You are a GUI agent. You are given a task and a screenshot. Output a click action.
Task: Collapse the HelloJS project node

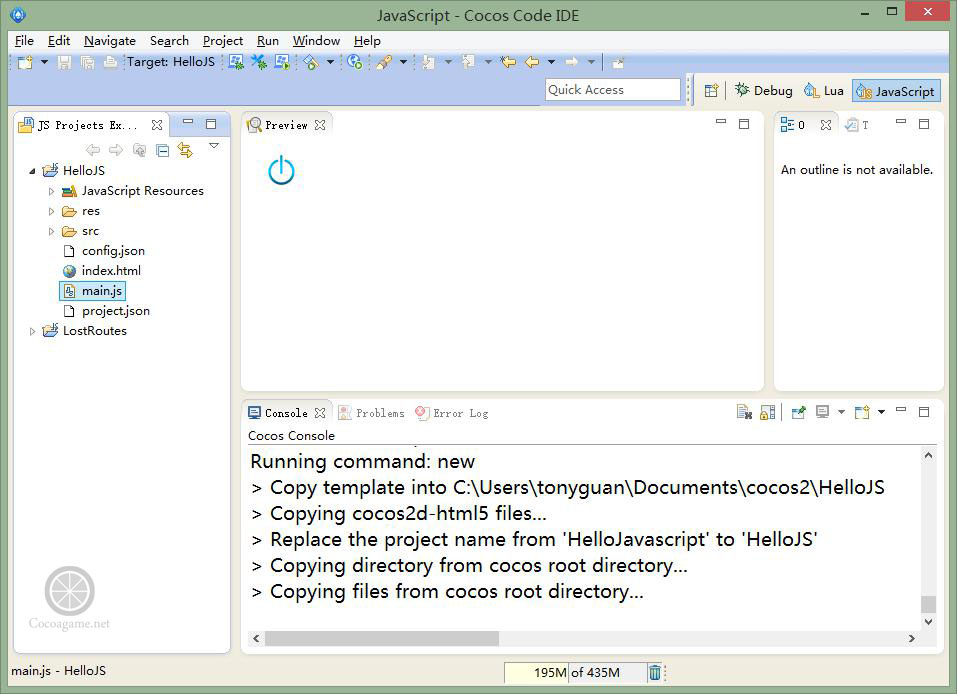32,171
